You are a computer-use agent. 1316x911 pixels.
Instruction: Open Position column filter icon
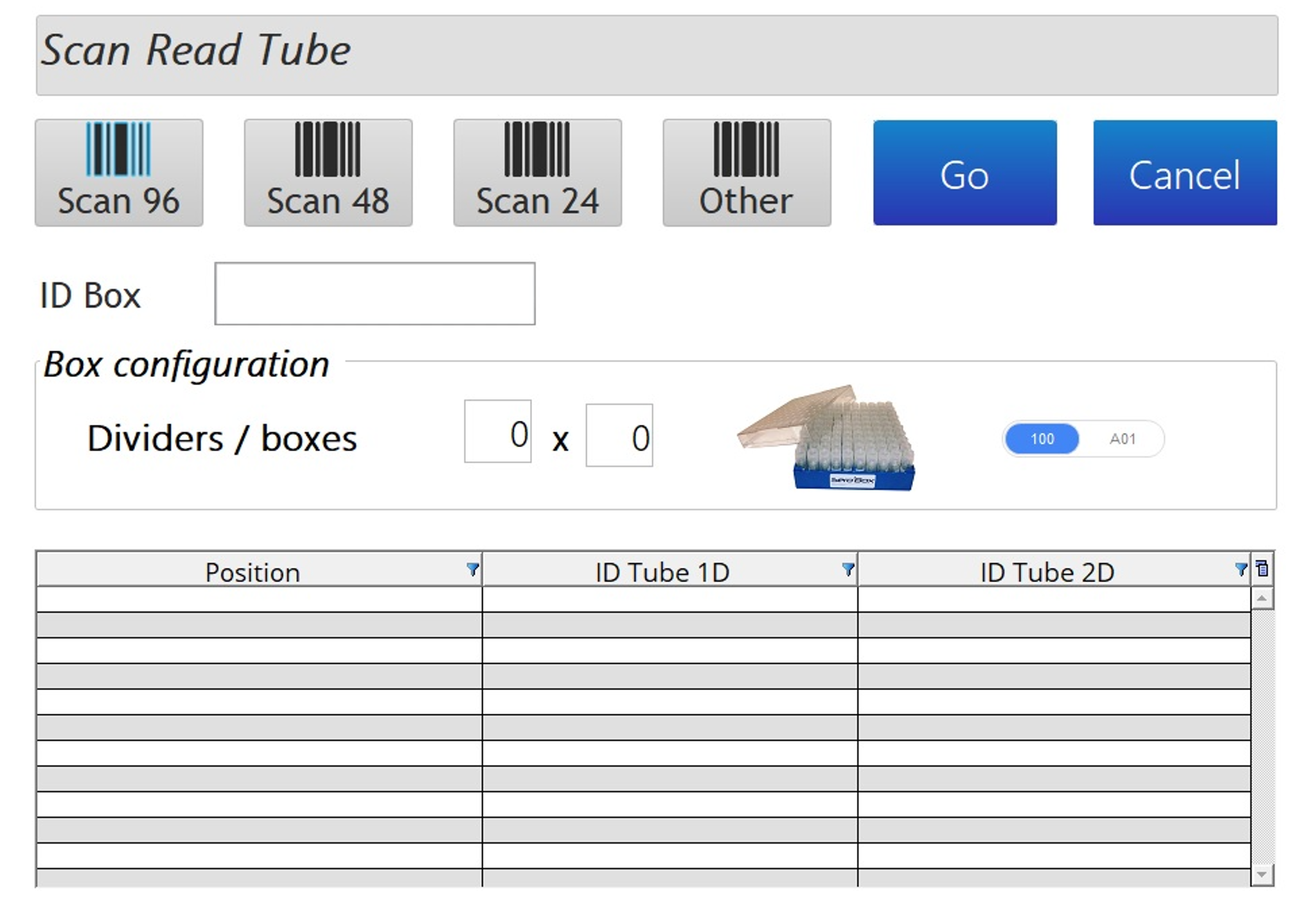pyautogui.click(x=472, y=569)
